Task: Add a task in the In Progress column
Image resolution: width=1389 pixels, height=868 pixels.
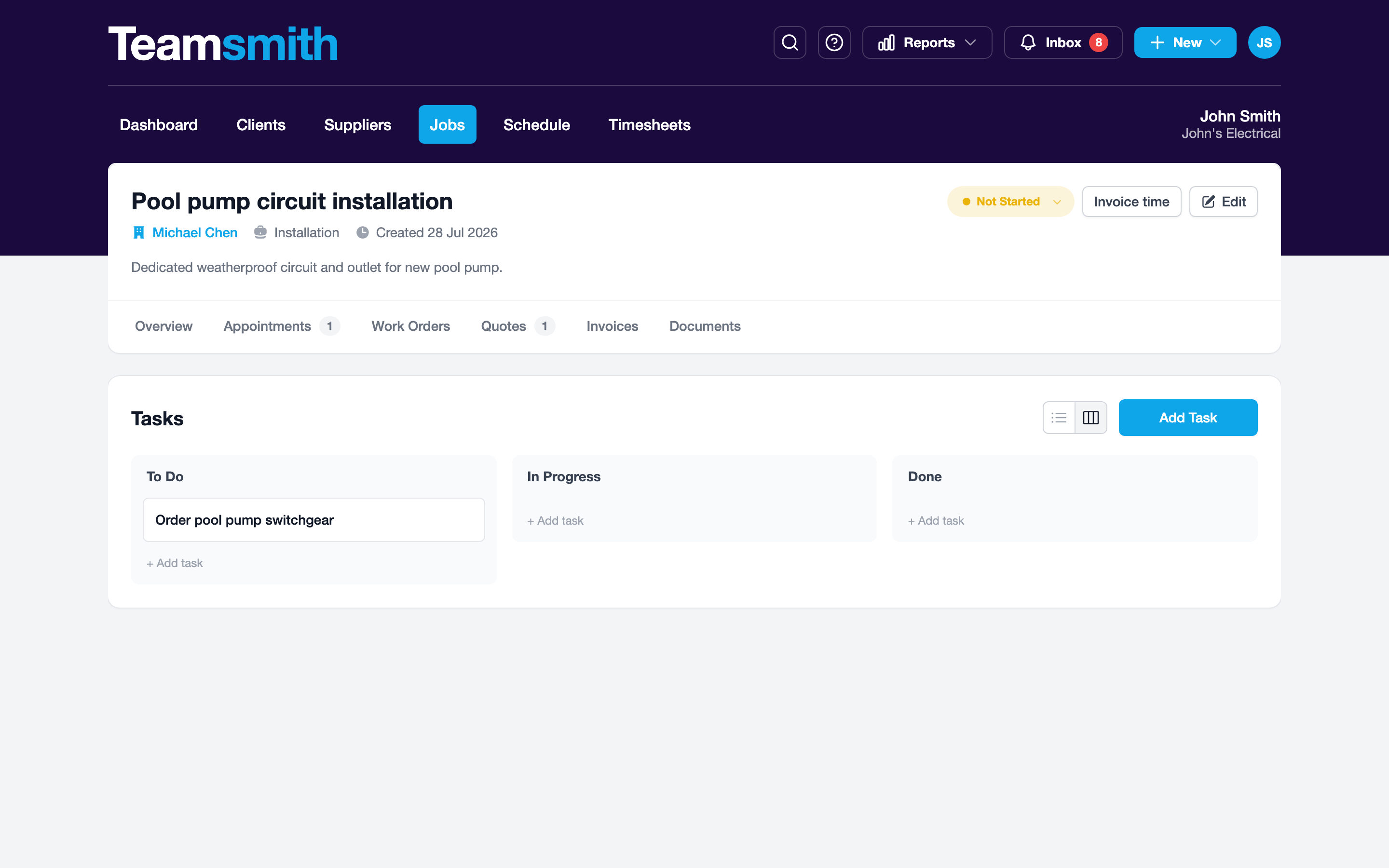Action: click(x=555, y=521)
